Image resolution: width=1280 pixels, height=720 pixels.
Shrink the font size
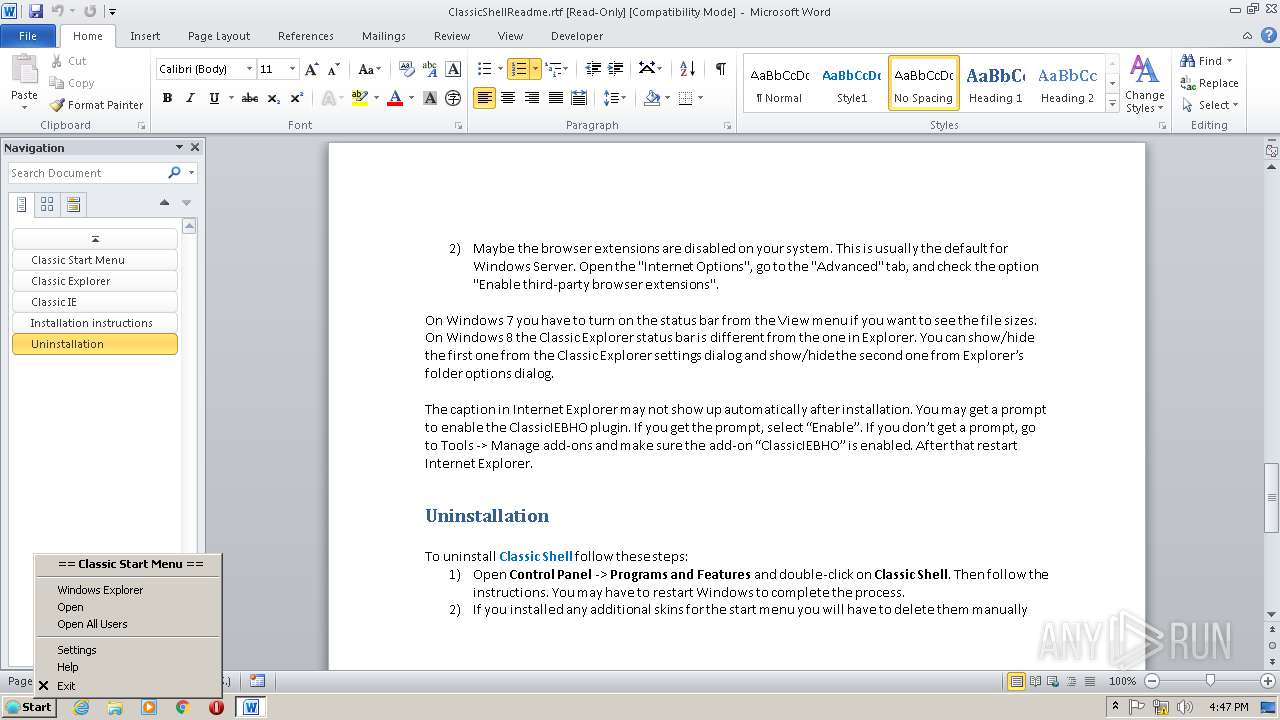[334, 69]
